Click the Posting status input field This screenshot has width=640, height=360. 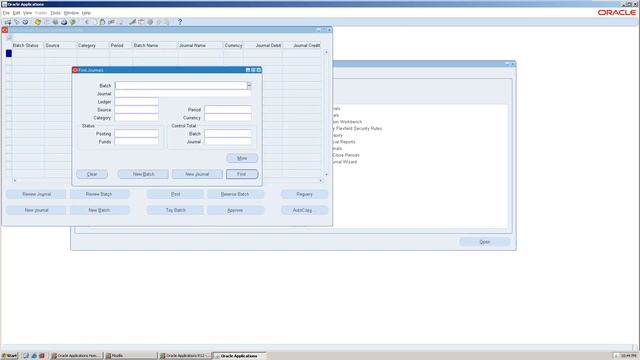(137, 133)
